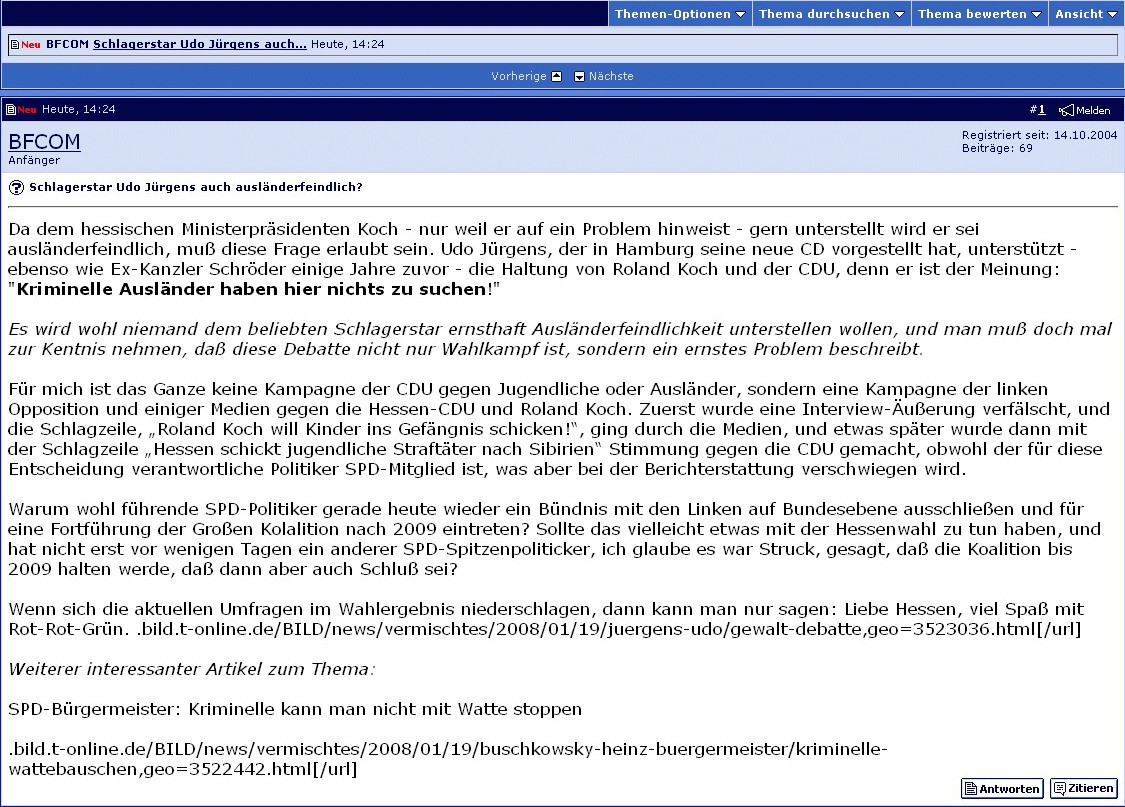Click the up arrow icon beside Vorherige

point(557,77)
